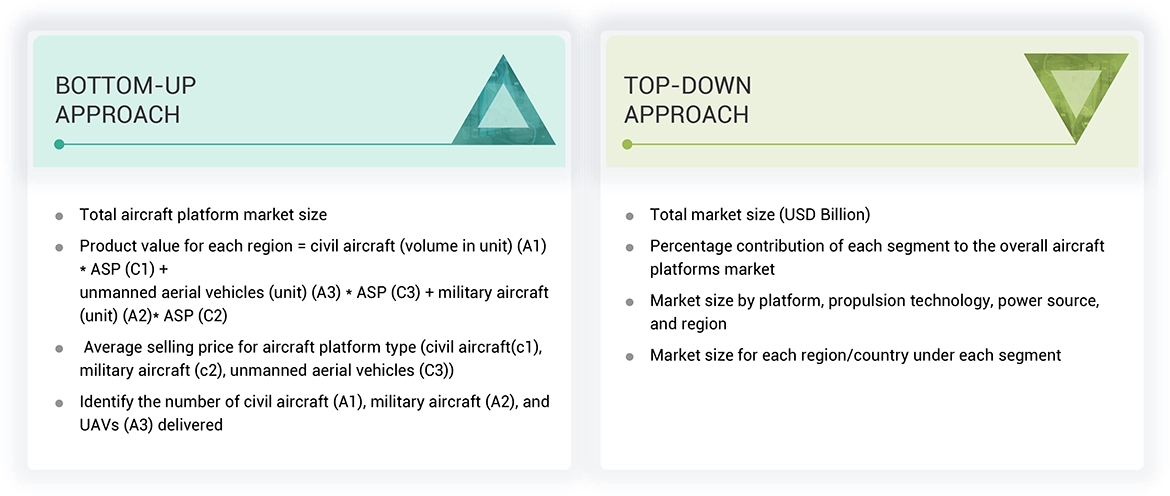
Task: Click bullet beside Total market size (USD Billion)
Action: pos(630,216)
